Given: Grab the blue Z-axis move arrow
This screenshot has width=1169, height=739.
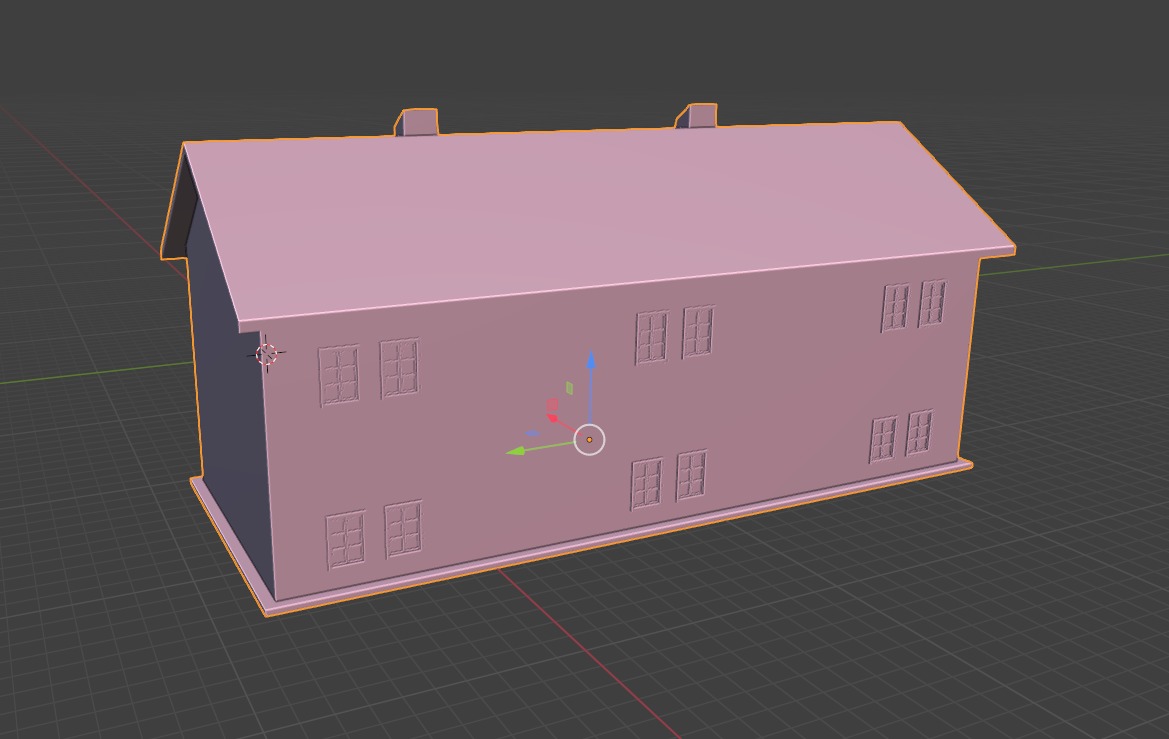Looking at the screenshot, I should pos(591,362).
